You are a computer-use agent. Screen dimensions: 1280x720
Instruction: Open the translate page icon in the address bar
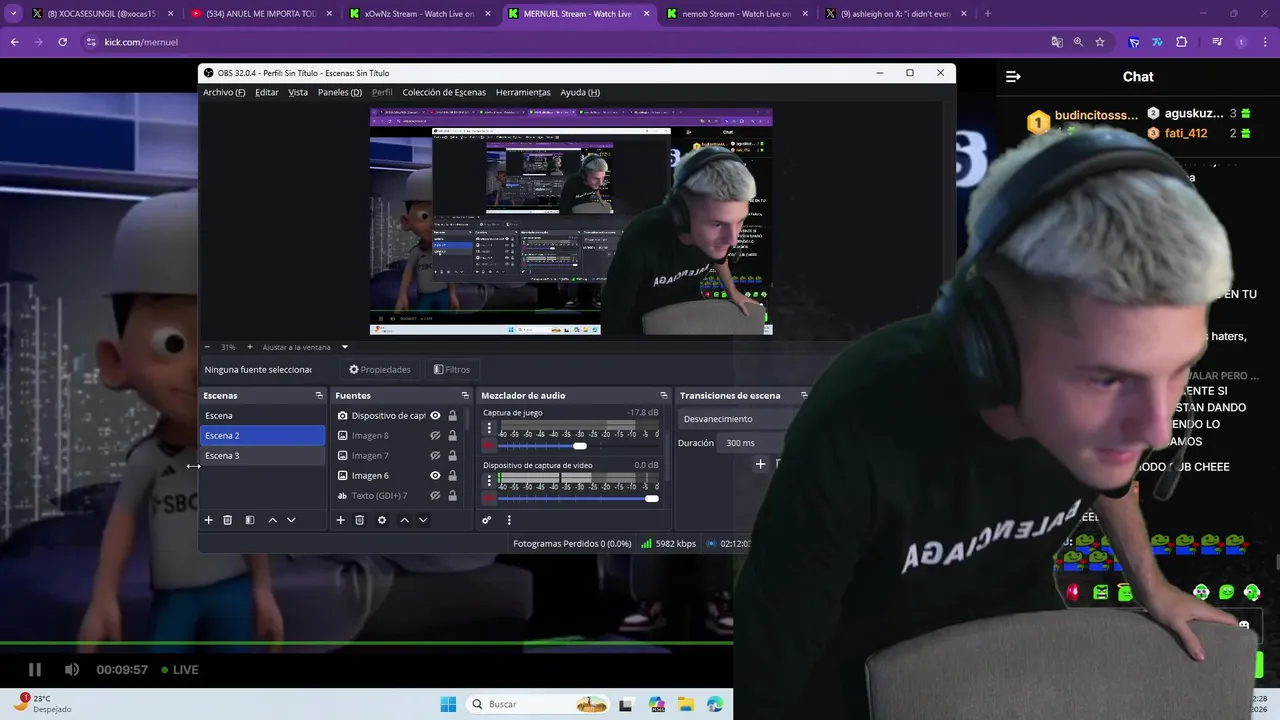[x=1057, y=42]
